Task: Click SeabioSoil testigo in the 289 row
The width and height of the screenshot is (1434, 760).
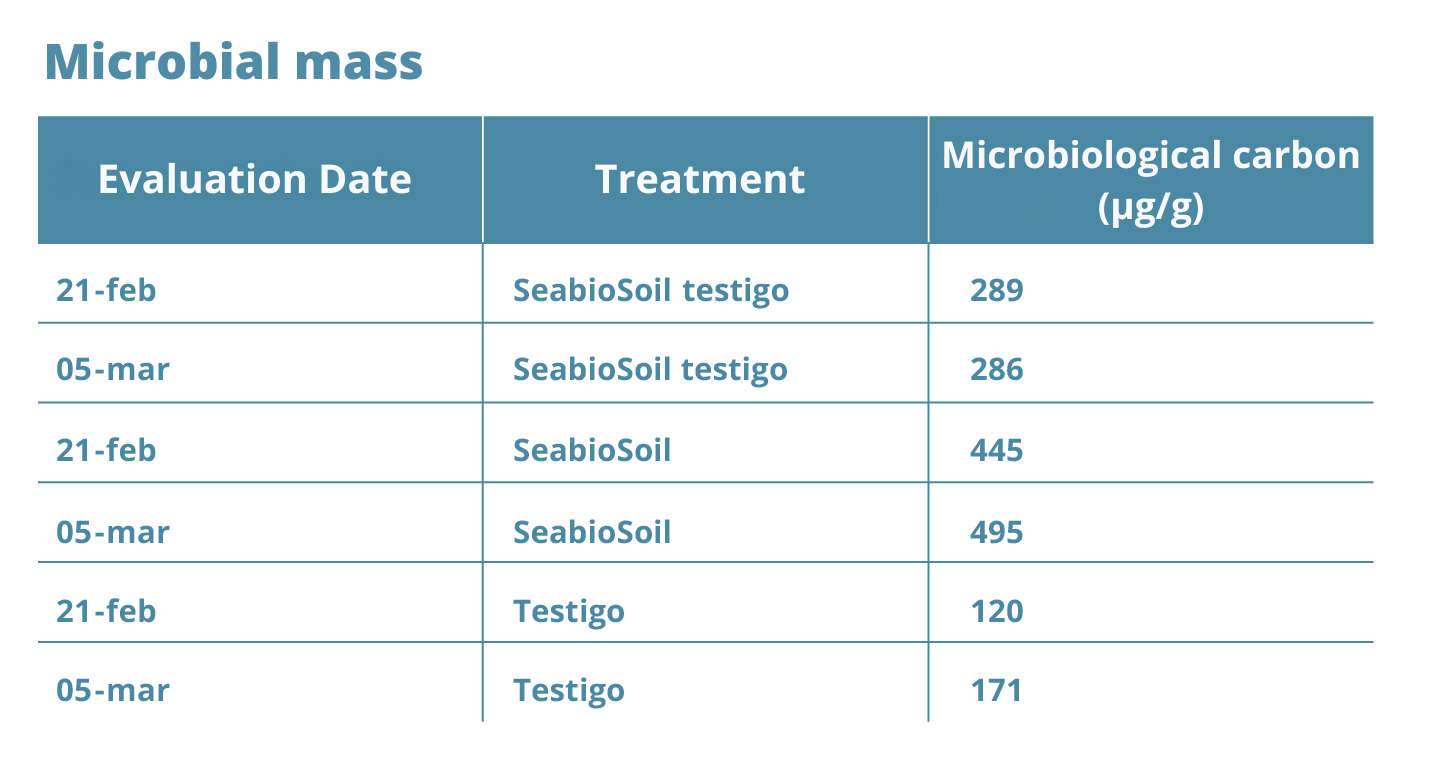Action: tap(651, 290)
